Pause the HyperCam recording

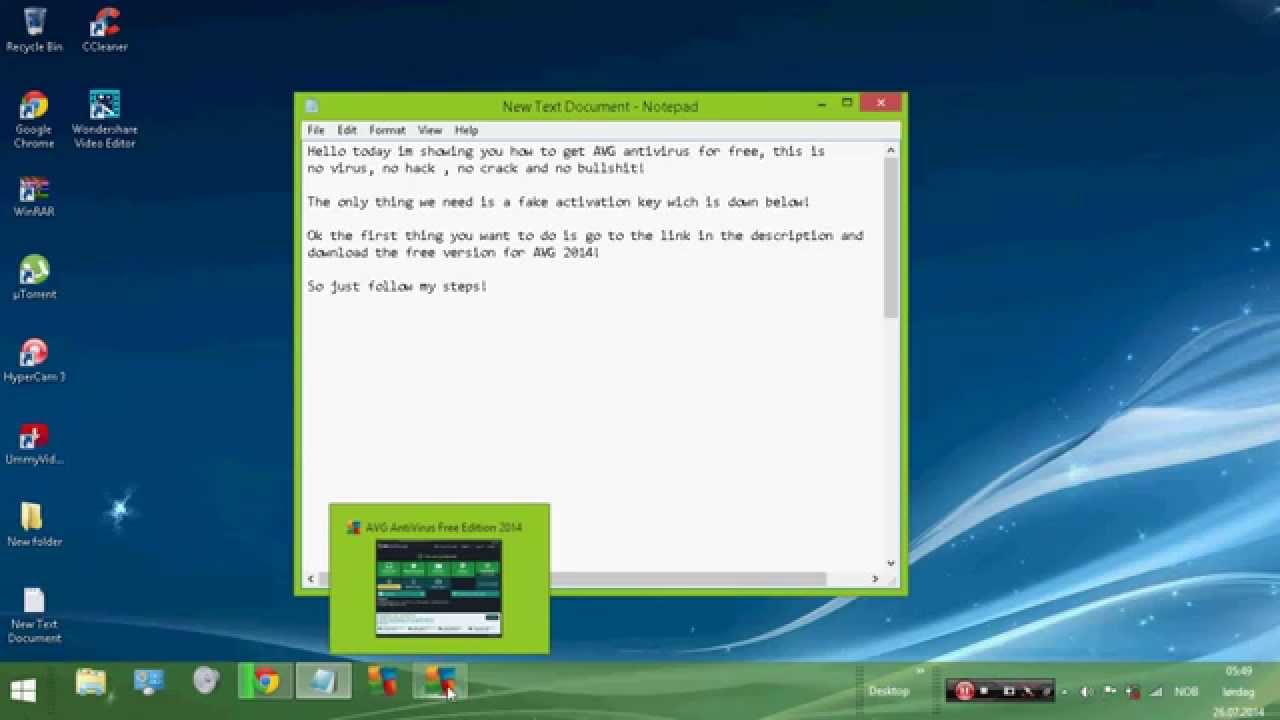click(964, 691)
